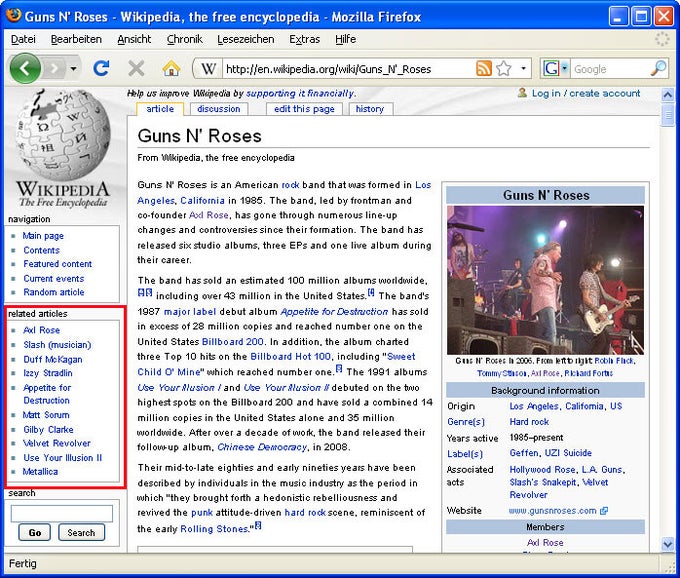Open the edit this page tab
Image resolution: width=680 pixels, height=578 pixels.
point(304,109)
